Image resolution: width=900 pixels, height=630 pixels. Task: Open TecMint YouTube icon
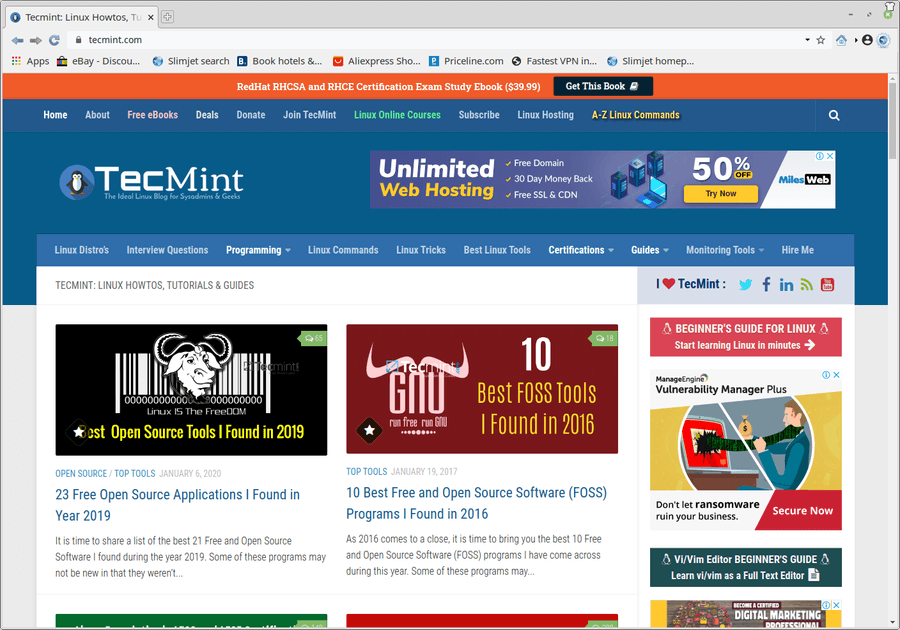827,284
